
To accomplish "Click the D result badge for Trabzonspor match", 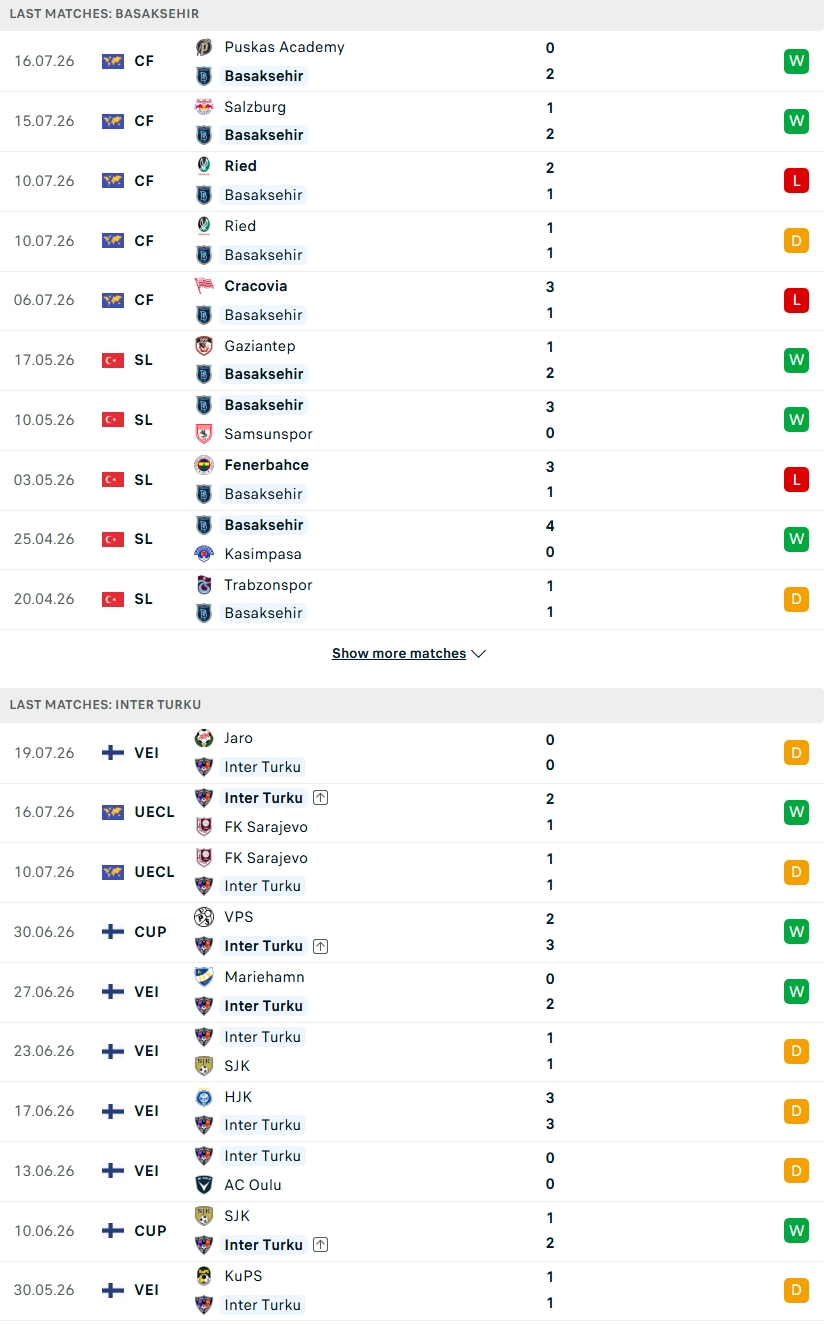I will click(x=796, y=599).
